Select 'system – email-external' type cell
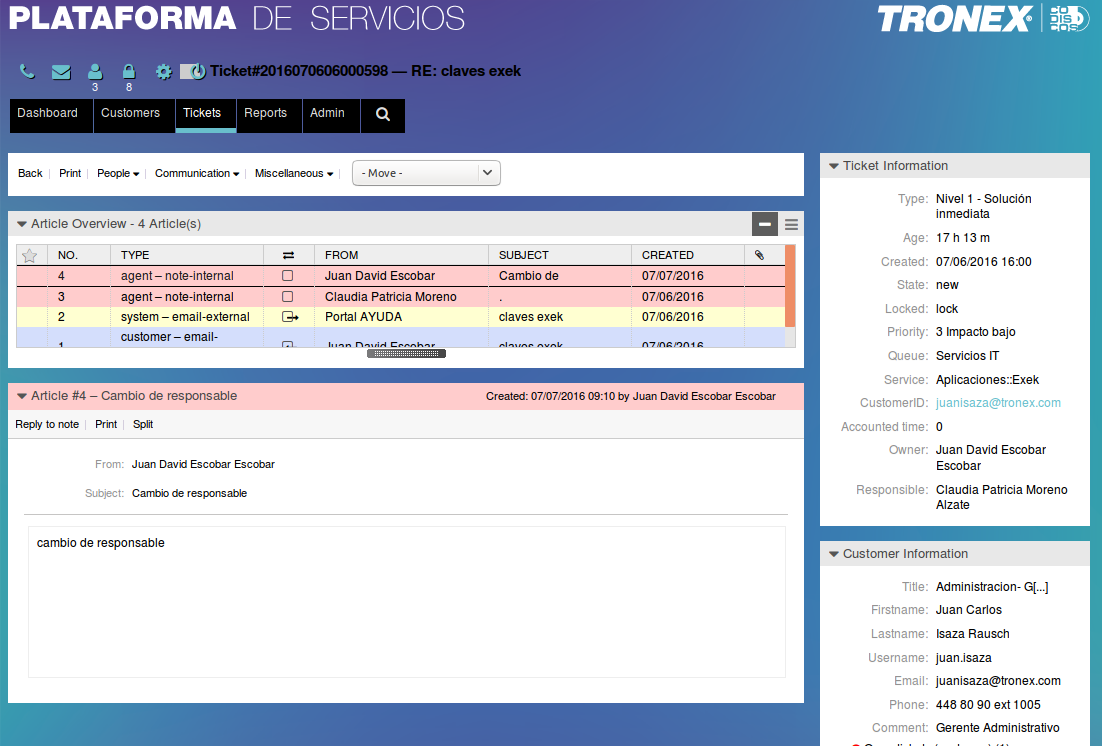This screenshot has height=746, width=1102. (185, 317)
